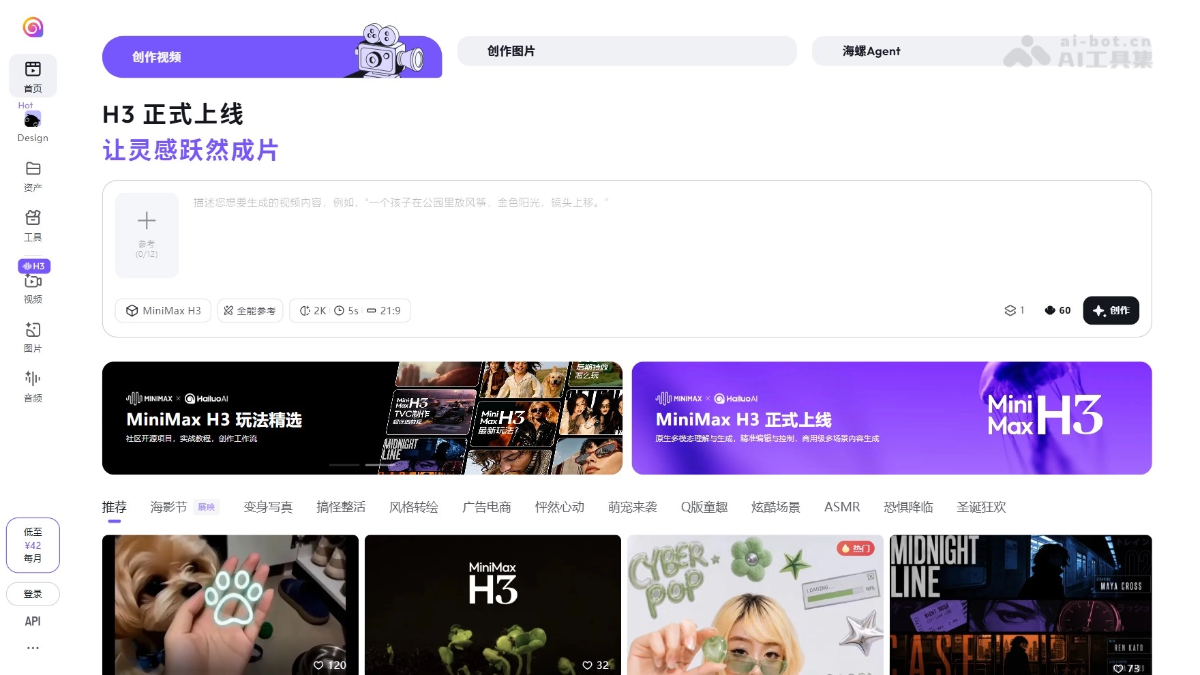Select the Q版童趣 category tab
1200x675 pixels.
pos(704,507)
